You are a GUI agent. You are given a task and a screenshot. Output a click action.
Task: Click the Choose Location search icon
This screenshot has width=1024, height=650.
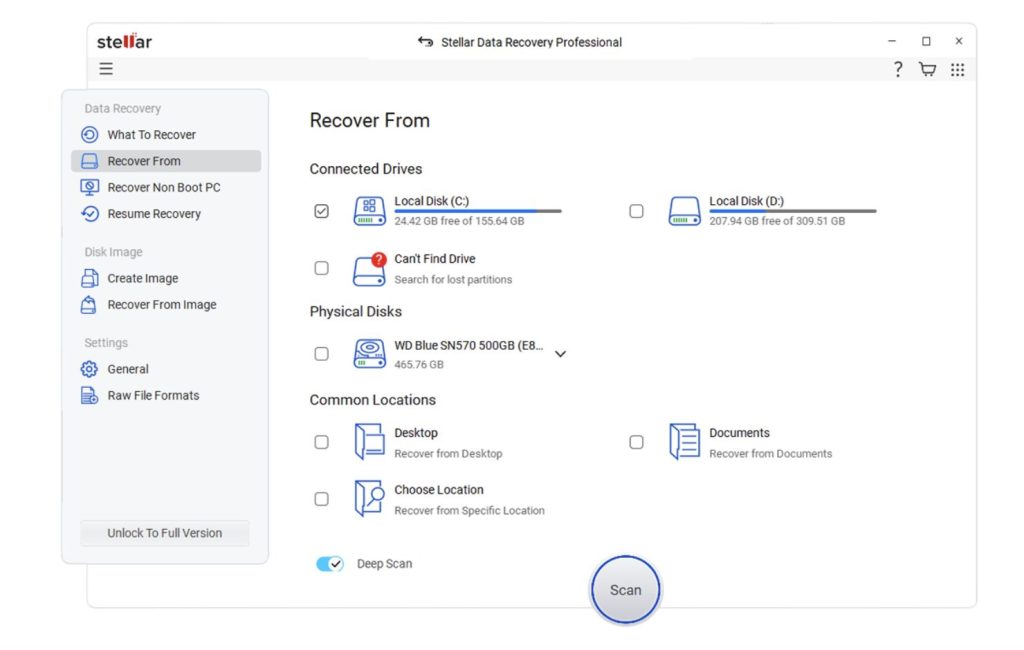pyautogui.click(x=370, y=498)
